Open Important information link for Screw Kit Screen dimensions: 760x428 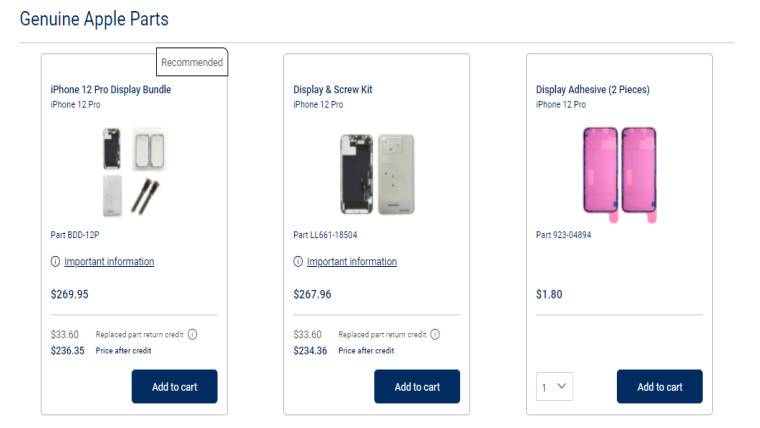[352, 262]
